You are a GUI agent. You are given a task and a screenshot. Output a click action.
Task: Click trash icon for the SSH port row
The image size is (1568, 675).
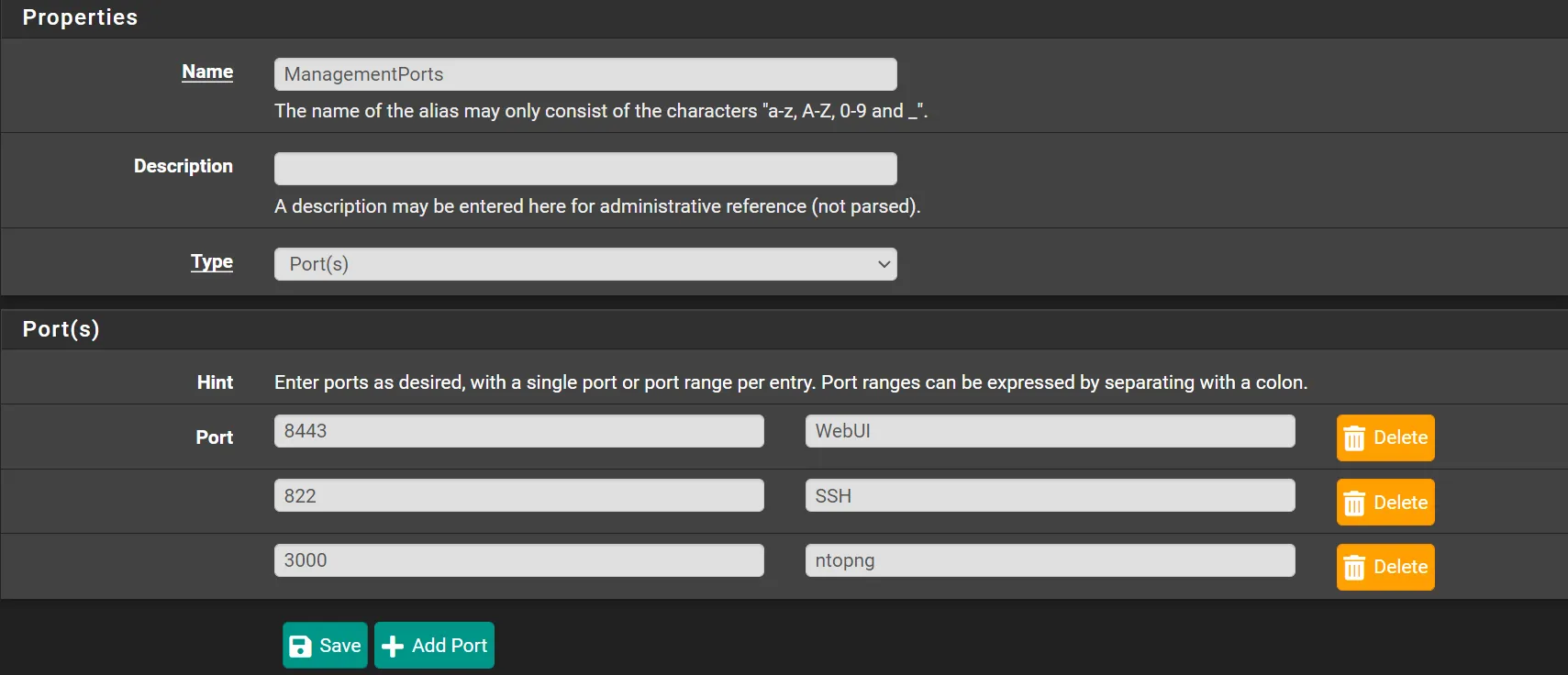point(1354,503)
